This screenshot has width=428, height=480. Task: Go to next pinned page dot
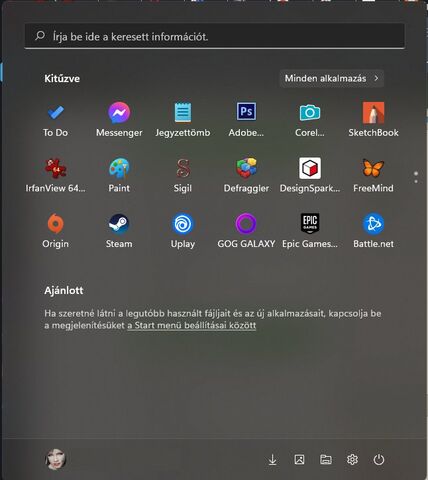click(416, 182)
